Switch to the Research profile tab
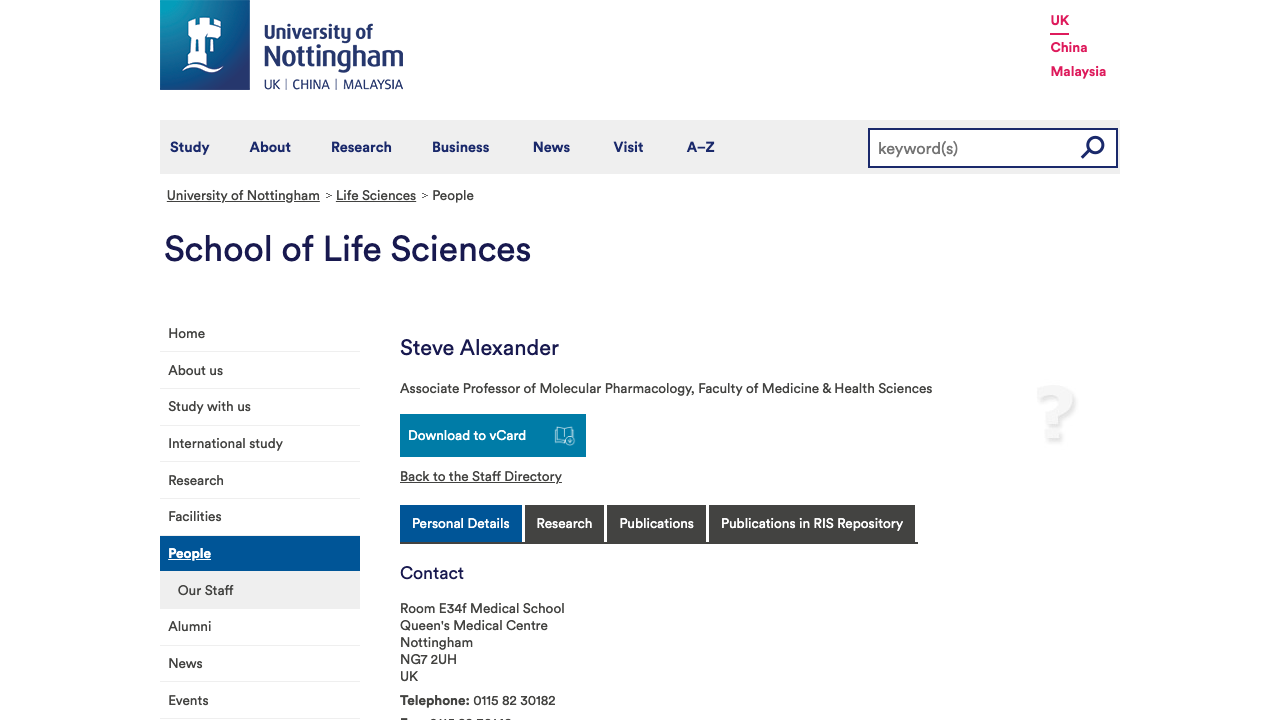Viewport: 1280px width, 720px height. 564,524
